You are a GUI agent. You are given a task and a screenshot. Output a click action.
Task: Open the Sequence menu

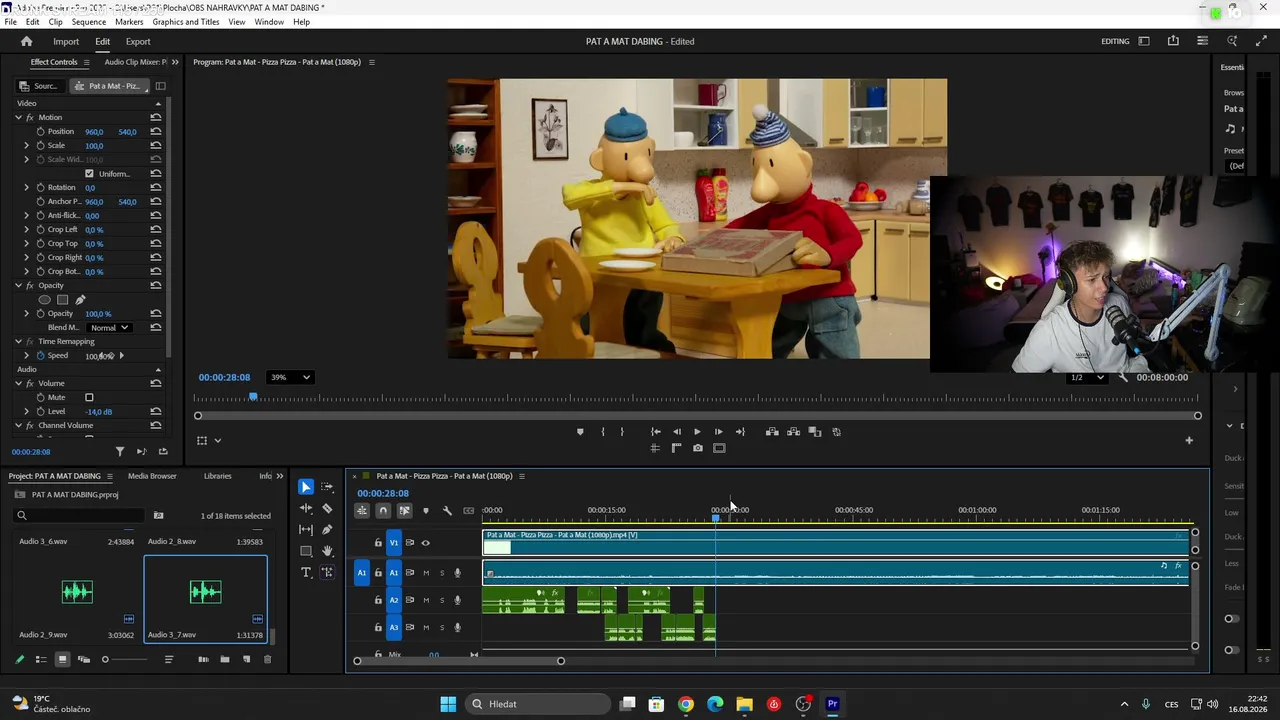[89, 22]
